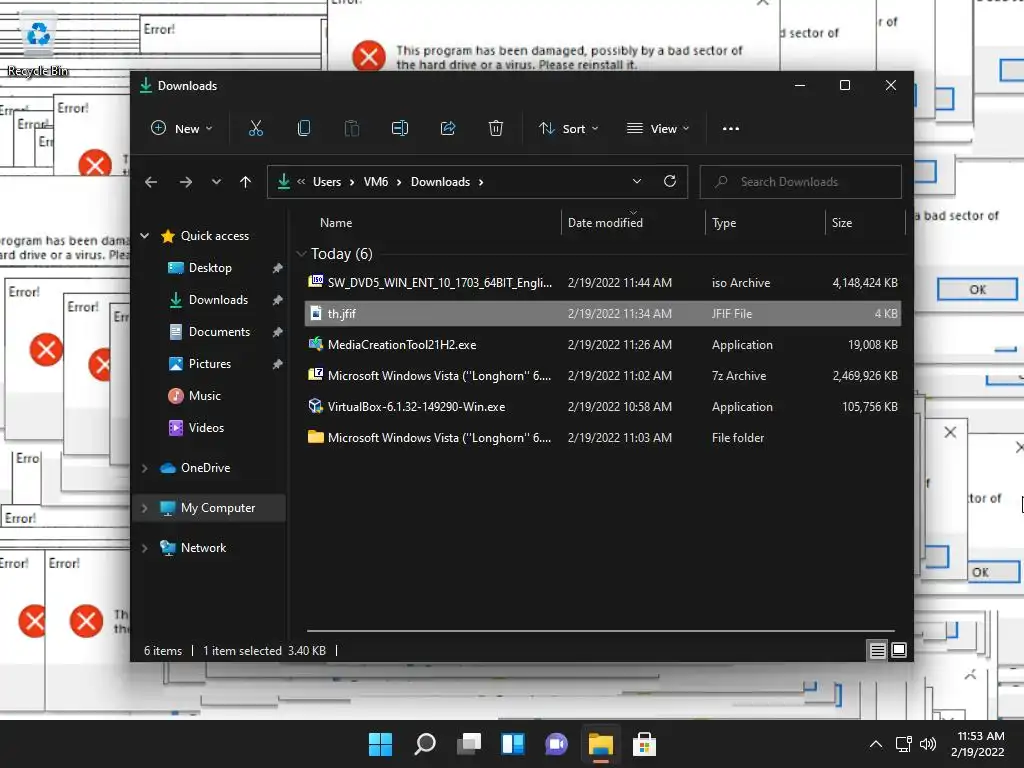Click the horizontal scrollbar in file list
Image resolution: width=1024 pixels, height=768 pixels.
coord(601,631)
